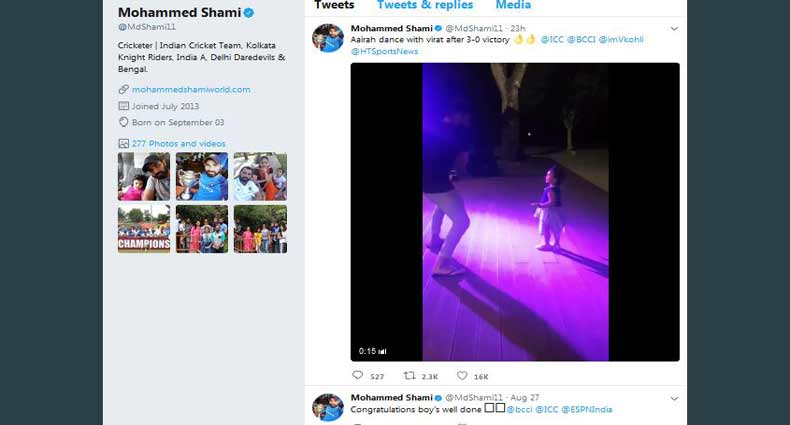The width and height of the screenshot is (790, 425).
Task: Click the profile avatar on the Aug 27 tweet
Action: (327, 407)
